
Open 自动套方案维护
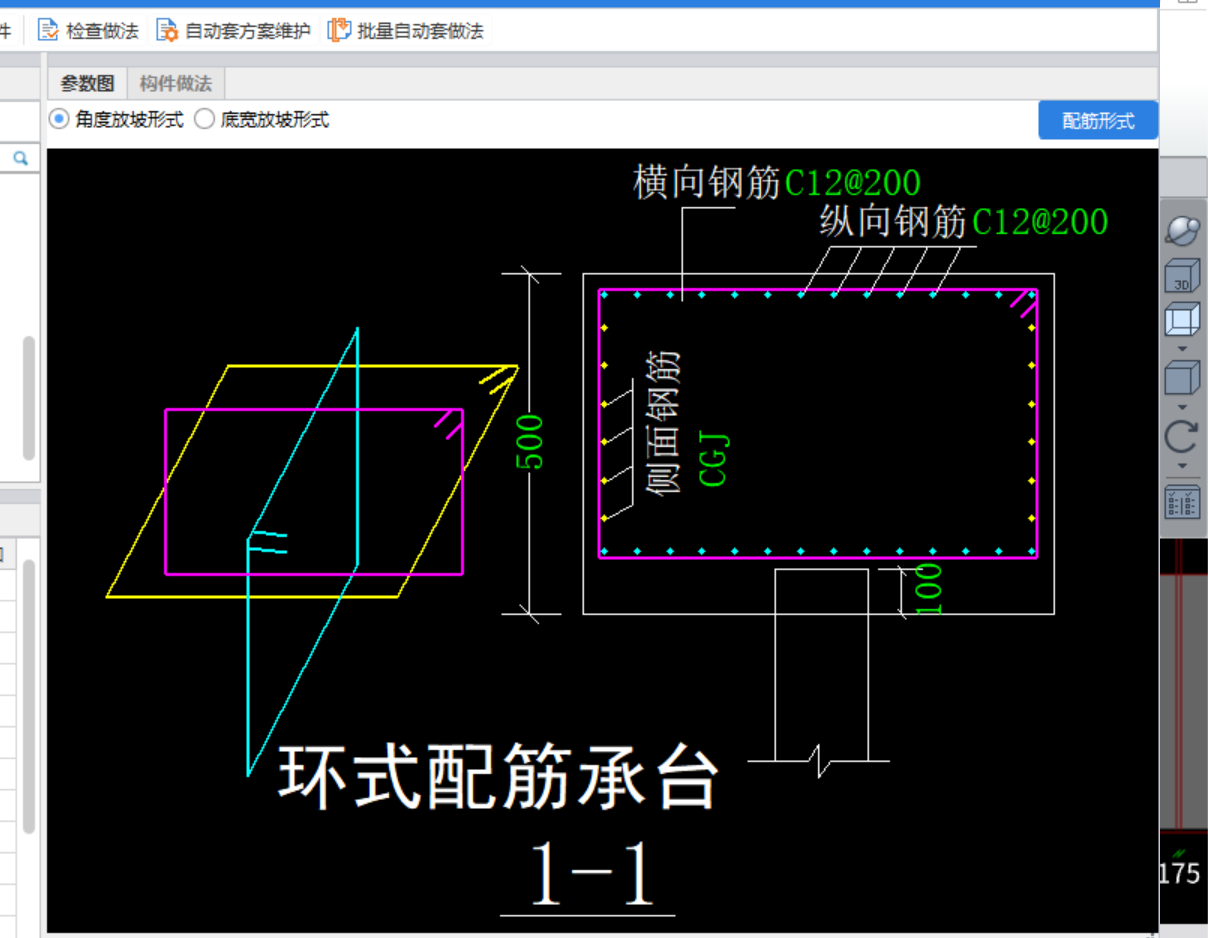pos(234,30)
